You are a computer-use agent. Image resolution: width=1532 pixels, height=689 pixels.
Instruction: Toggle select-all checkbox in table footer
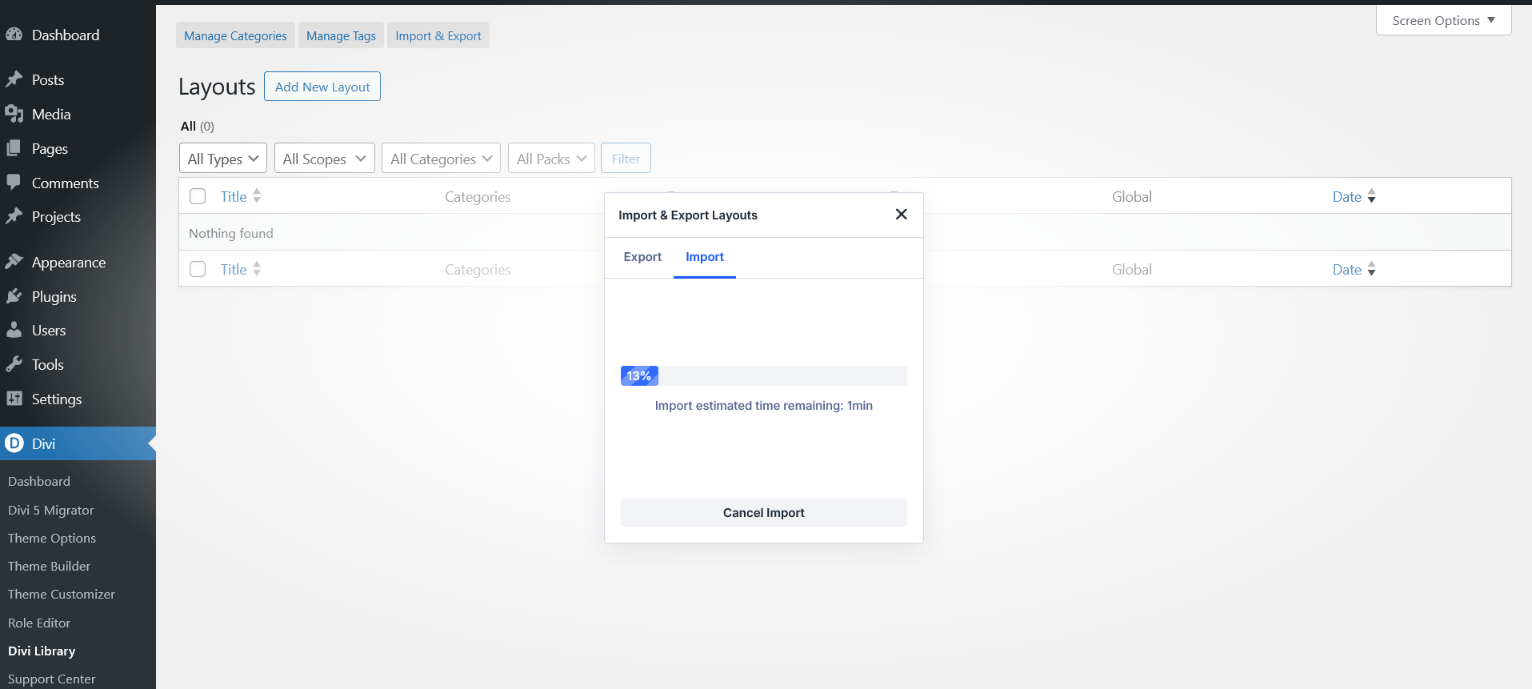(x=198, y=269)
